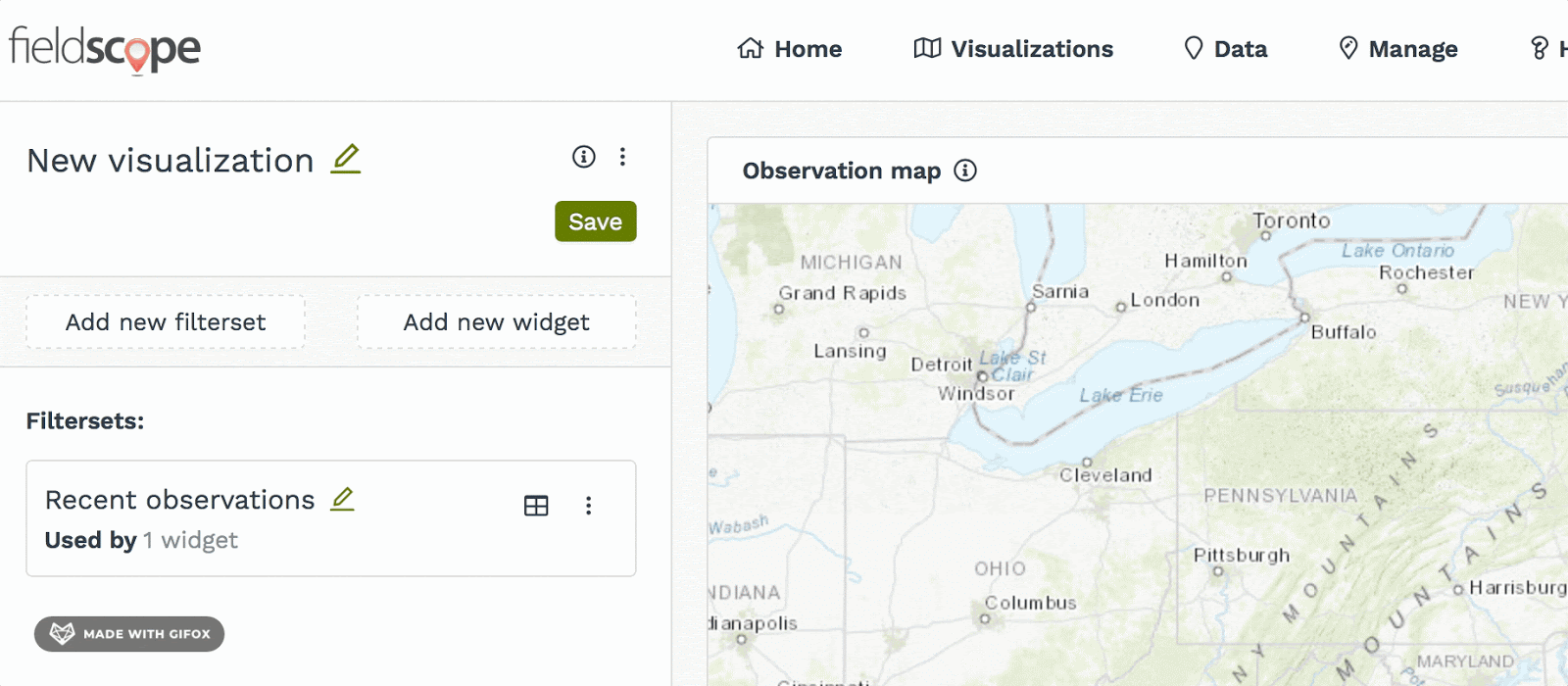Show Observation map info icon
Image resolution: width=1568 pixels, height=686 pixels.
click(x=965, y=171)
